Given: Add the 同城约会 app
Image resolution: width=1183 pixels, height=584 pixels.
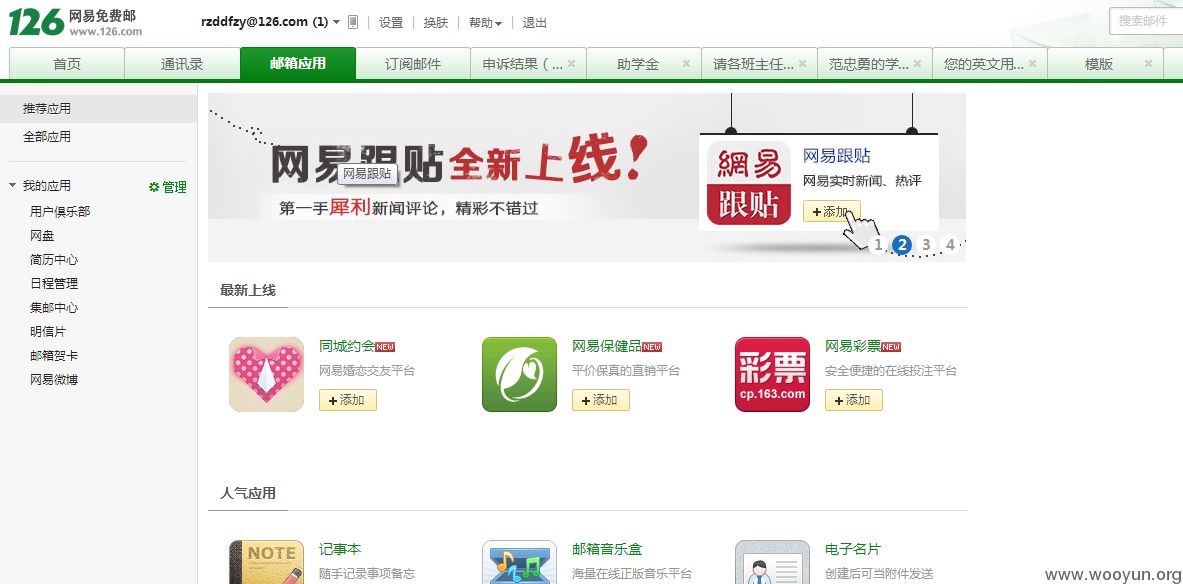Looking at the screenshot, I should tap(348, 400).
